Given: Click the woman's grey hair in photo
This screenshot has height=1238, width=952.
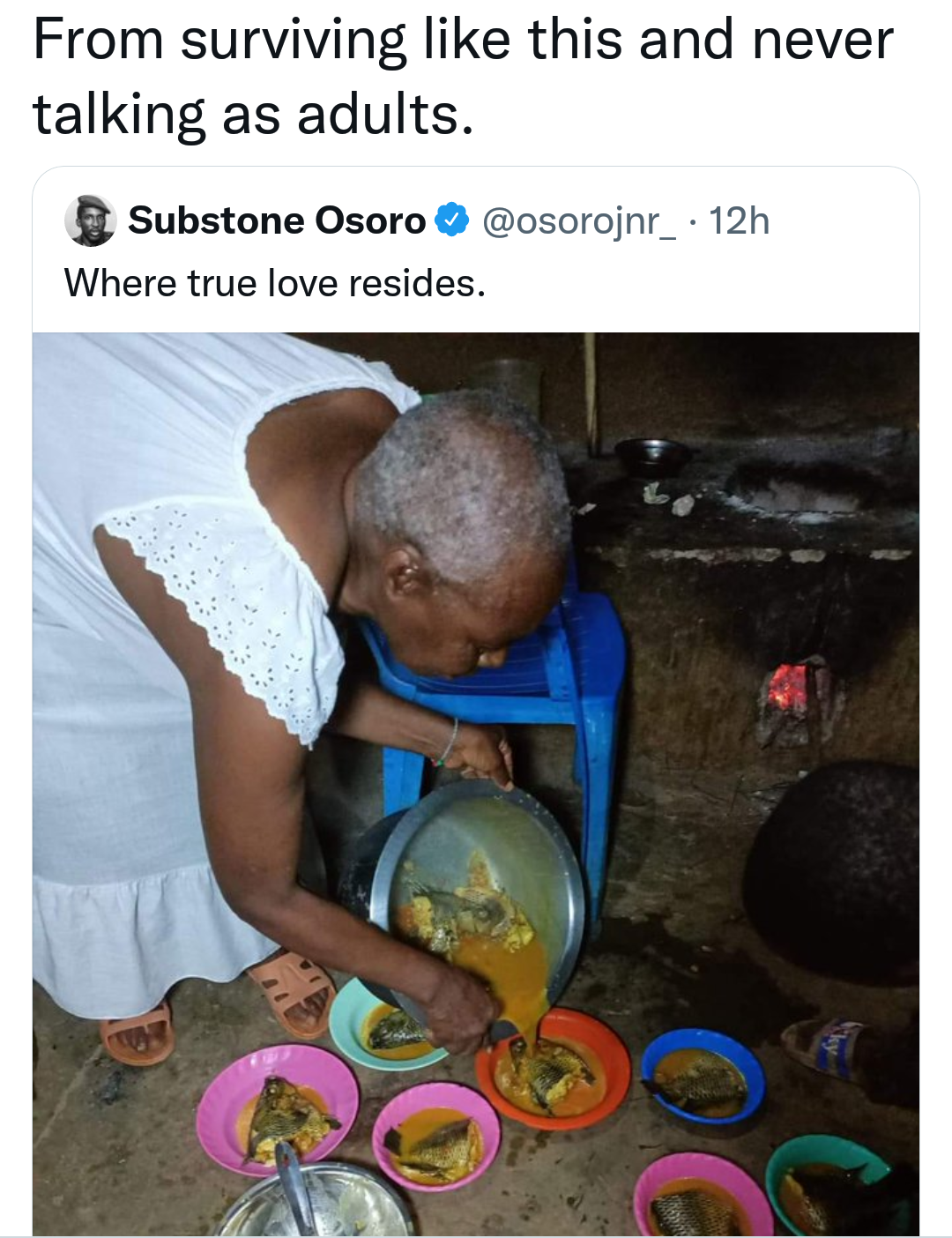Looking at the screenshot, I should click(463, 485).
